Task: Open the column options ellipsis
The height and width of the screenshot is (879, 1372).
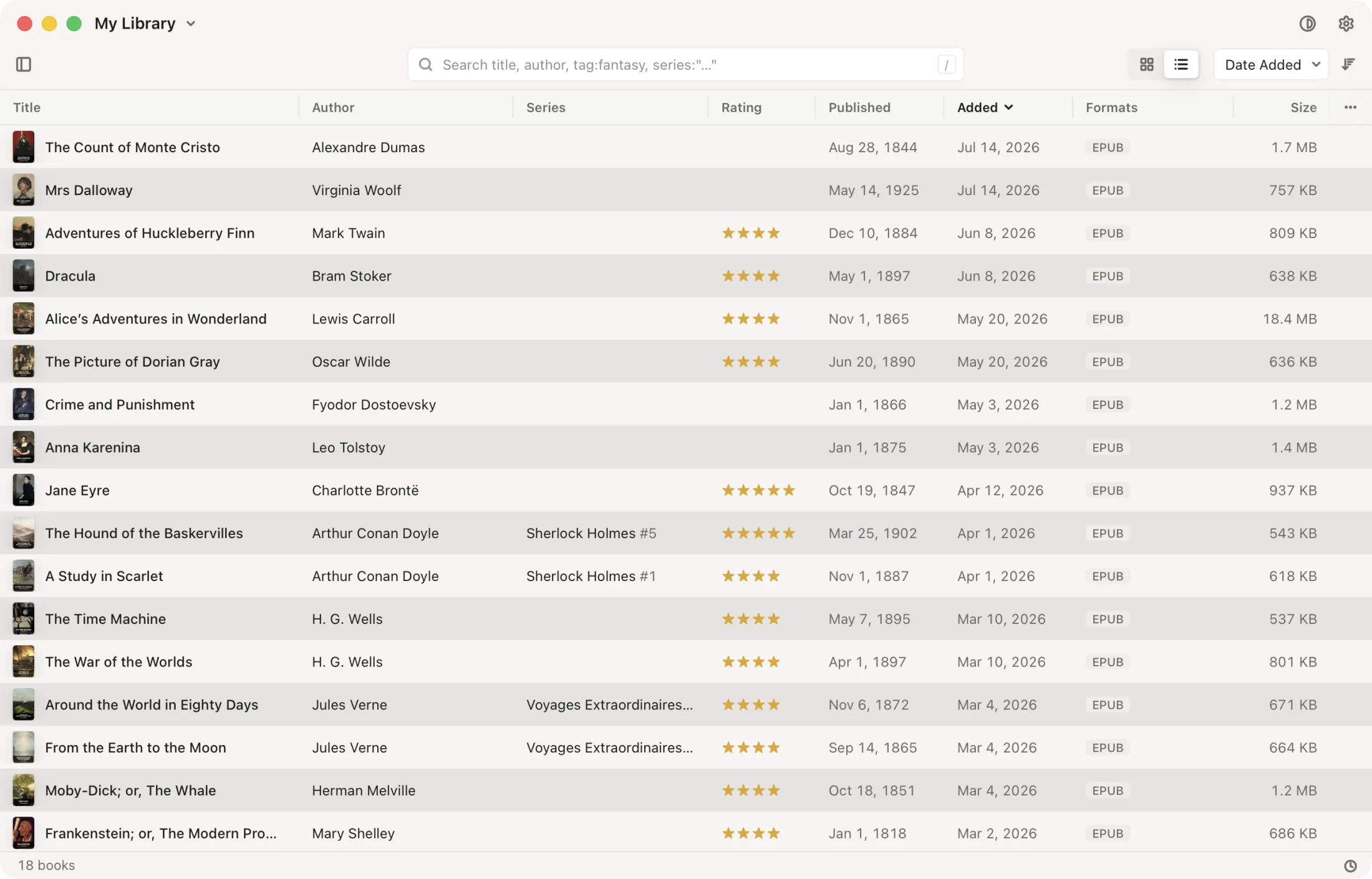Action: (1350, 107)
